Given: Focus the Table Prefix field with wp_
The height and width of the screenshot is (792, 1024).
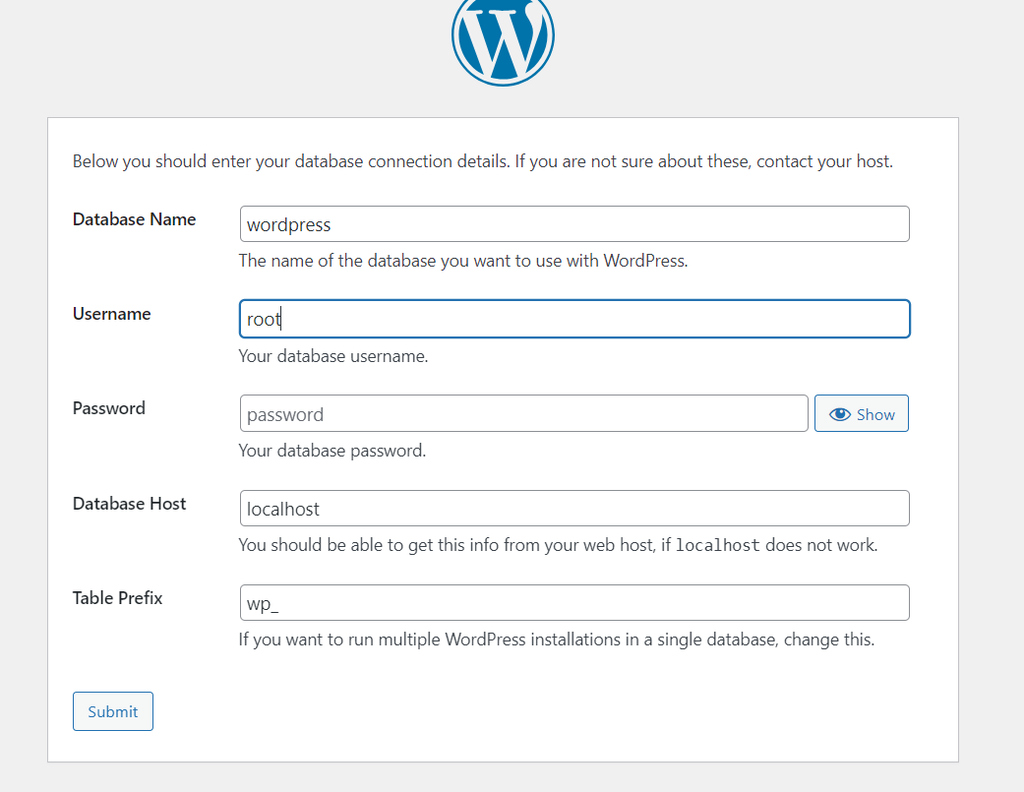Looking at the screenshot, I should point(574,603).
